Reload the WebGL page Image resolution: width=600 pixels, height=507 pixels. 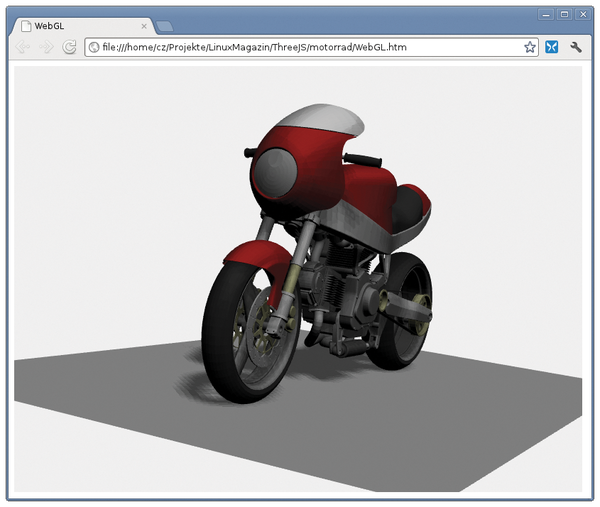click(x=70, y=47)
